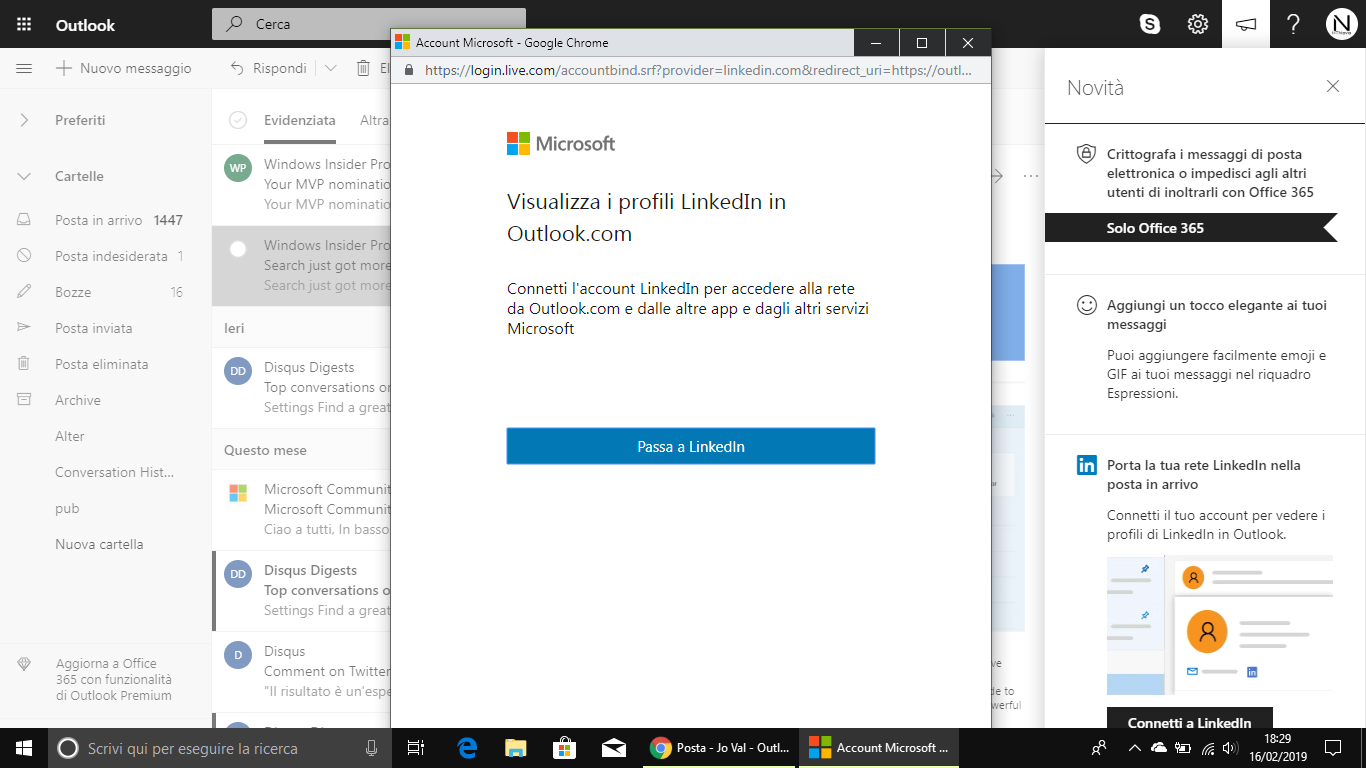This screenshot has height=768, width=1366.
Task: Click the LinkedIn preview illustration thumbnail
Action: point(1220,625)
